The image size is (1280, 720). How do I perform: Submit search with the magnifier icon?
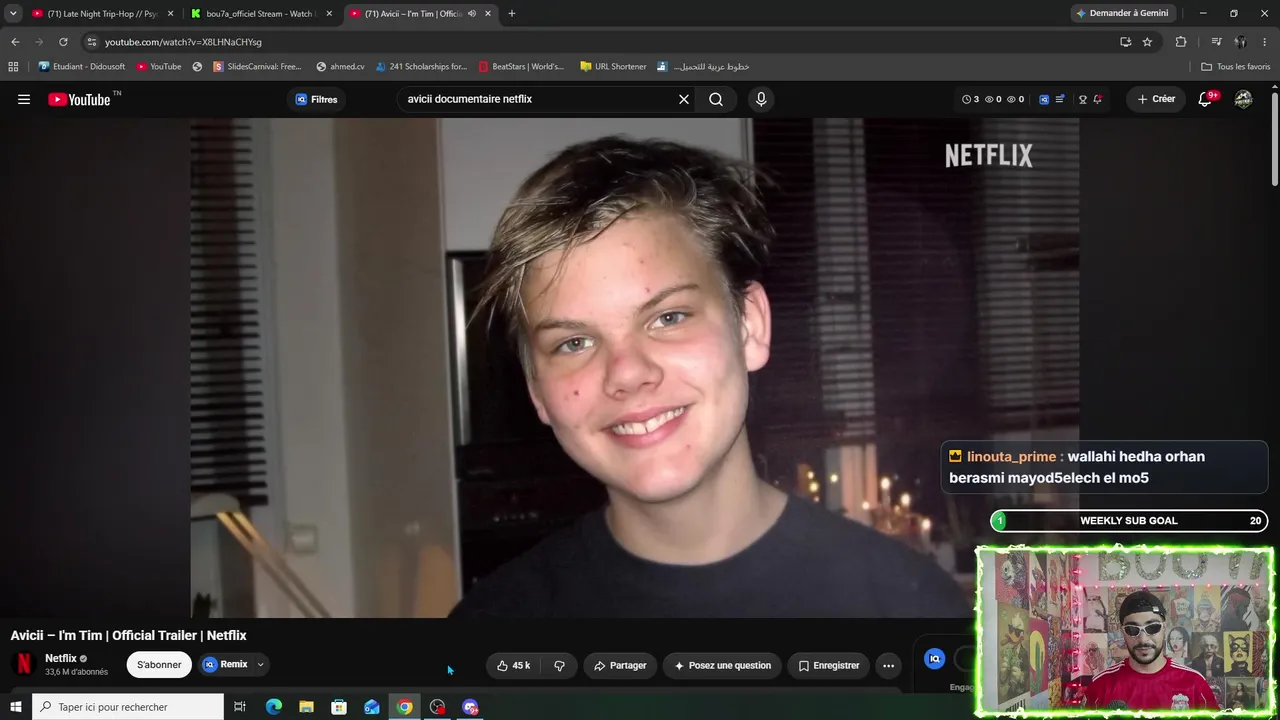pos(716,99)
